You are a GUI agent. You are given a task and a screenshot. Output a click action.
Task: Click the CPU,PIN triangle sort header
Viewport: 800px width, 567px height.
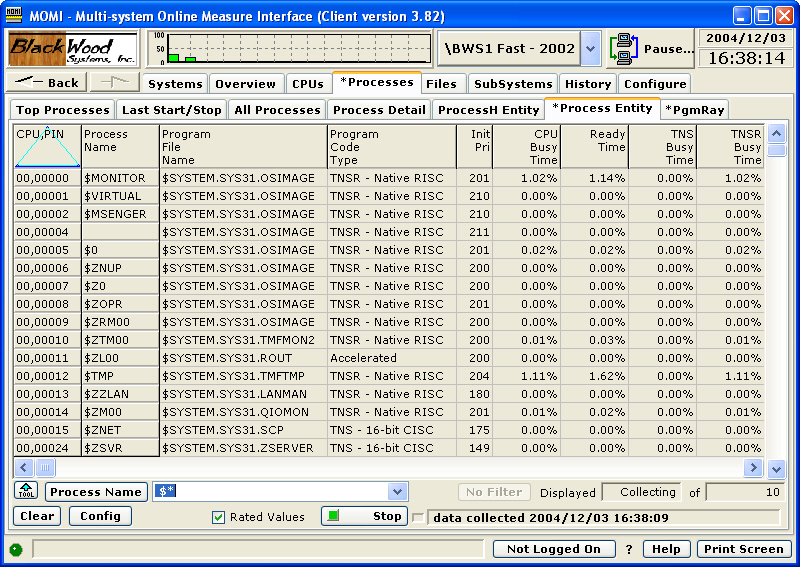click(46, 146)
